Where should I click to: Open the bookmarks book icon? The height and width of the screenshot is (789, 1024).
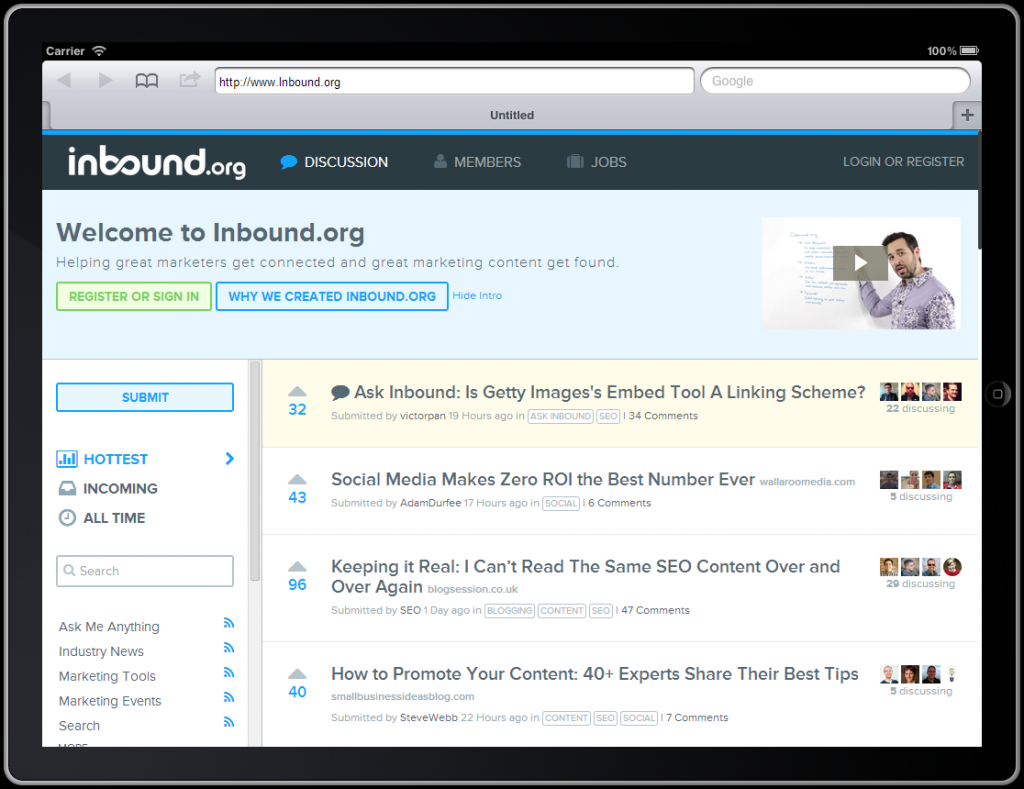[146, 81]
